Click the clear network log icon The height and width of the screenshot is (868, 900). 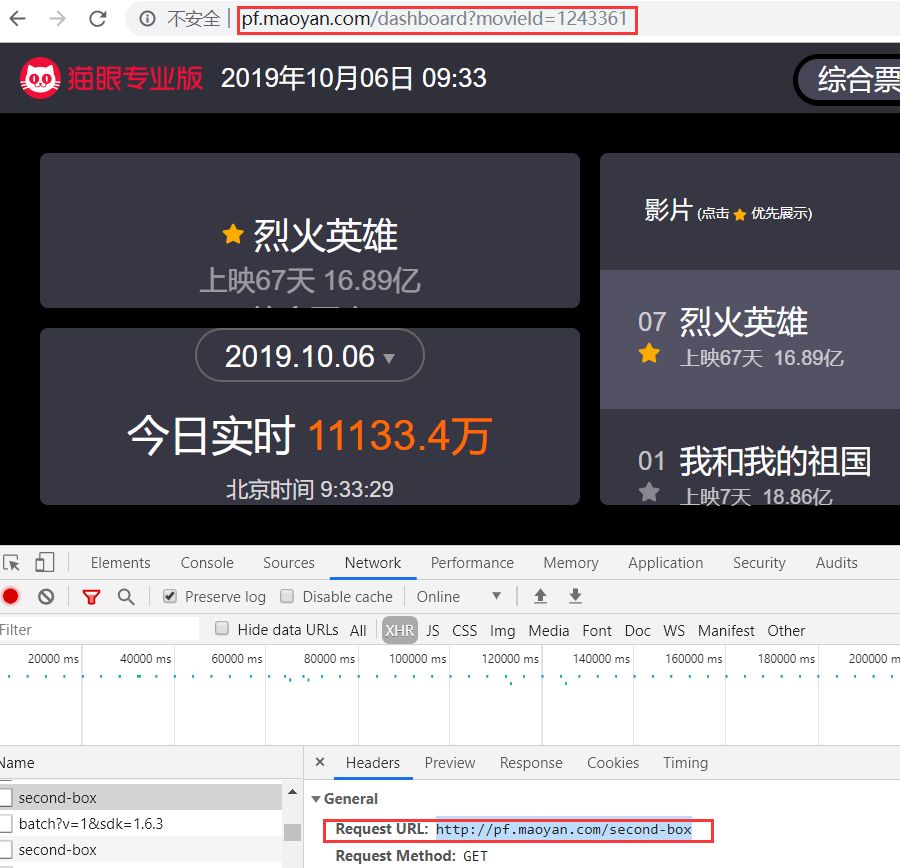coord(46,596)
